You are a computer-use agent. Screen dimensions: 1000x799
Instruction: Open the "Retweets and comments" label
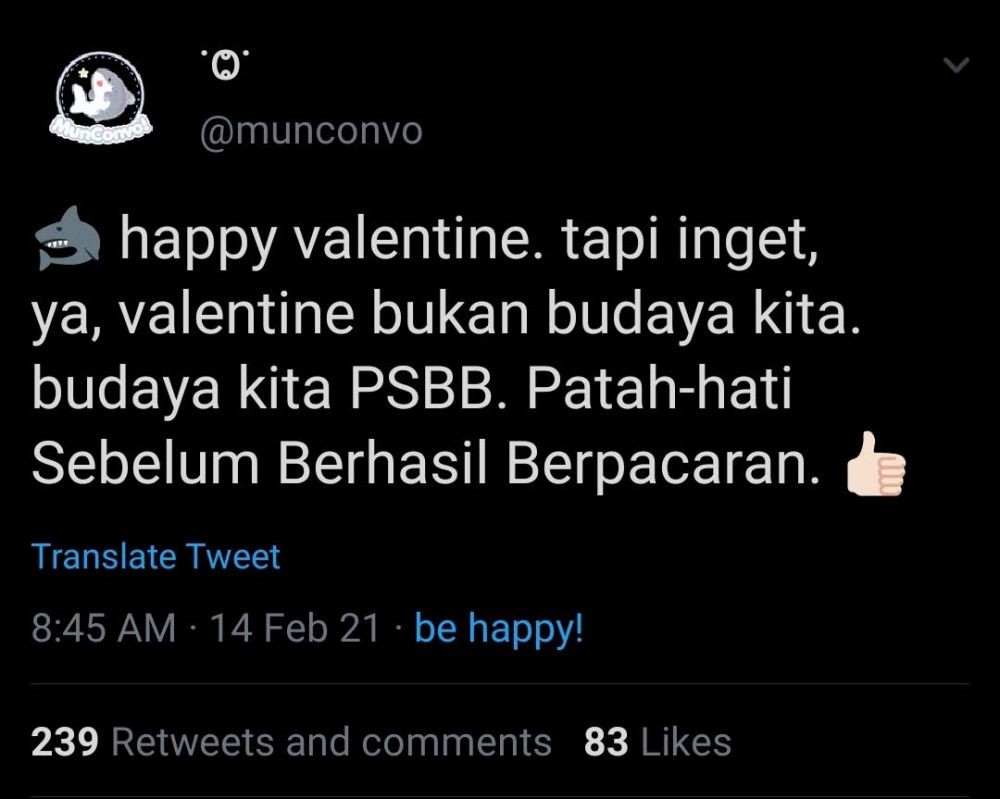(331, 742)
